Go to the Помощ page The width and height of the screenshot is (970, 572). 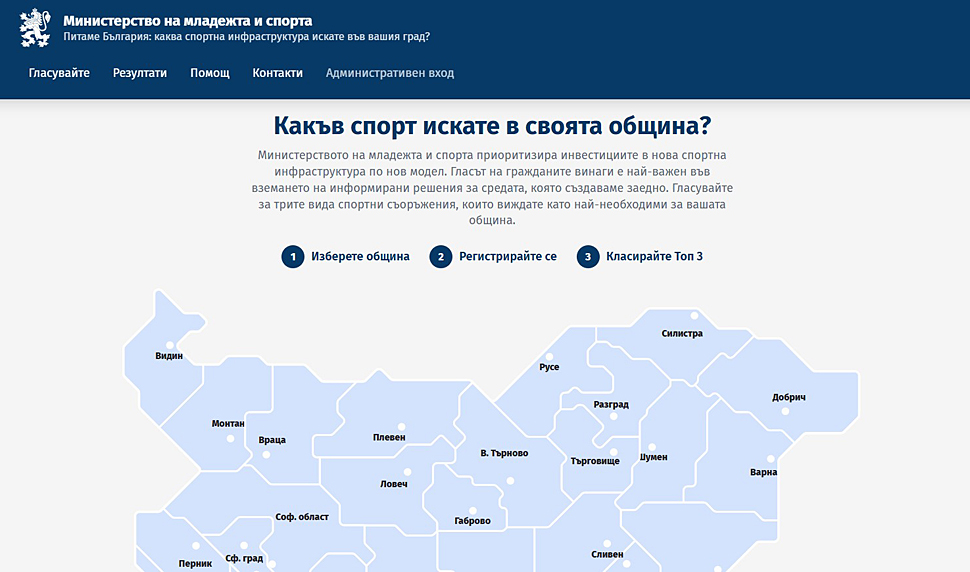pos(210,73)
